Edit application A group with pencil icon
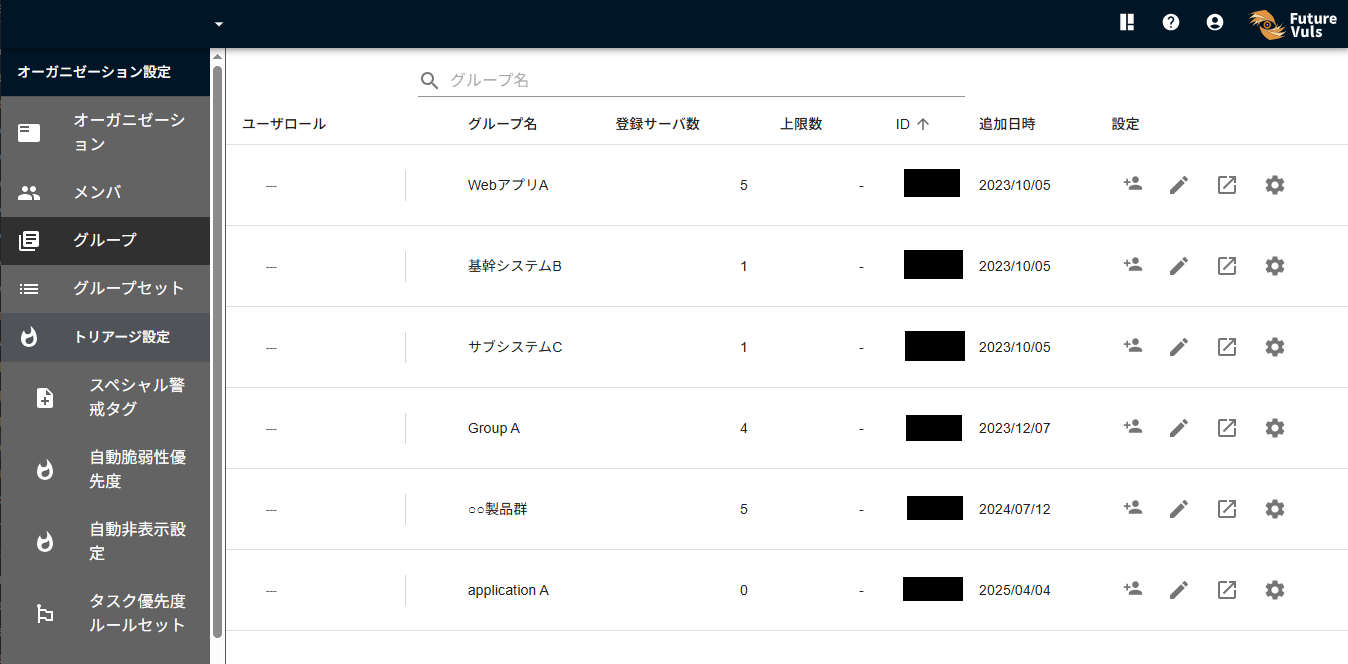The image size is (1348, 664). coord(1179,590)
